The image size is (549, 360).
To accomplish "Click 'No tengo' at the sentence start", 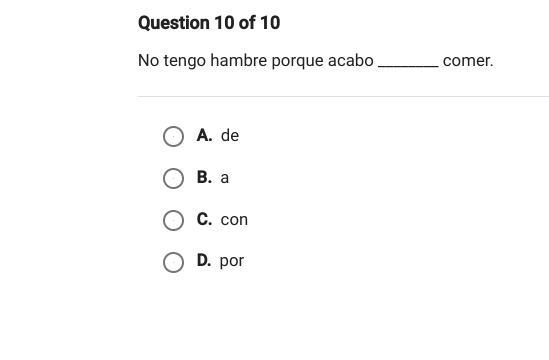I will click(172, 61).
